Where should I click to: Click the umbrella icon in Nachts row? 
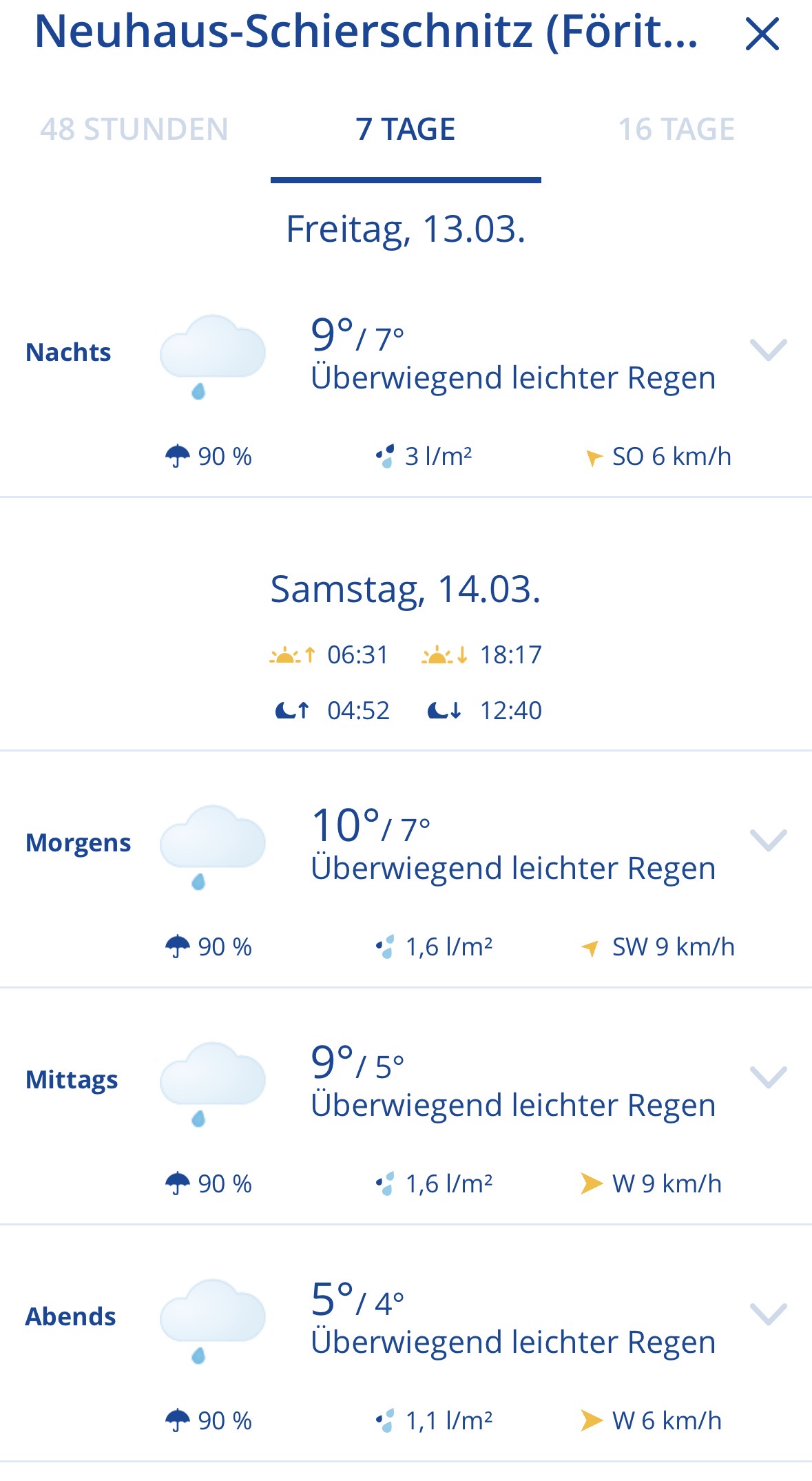178,456
